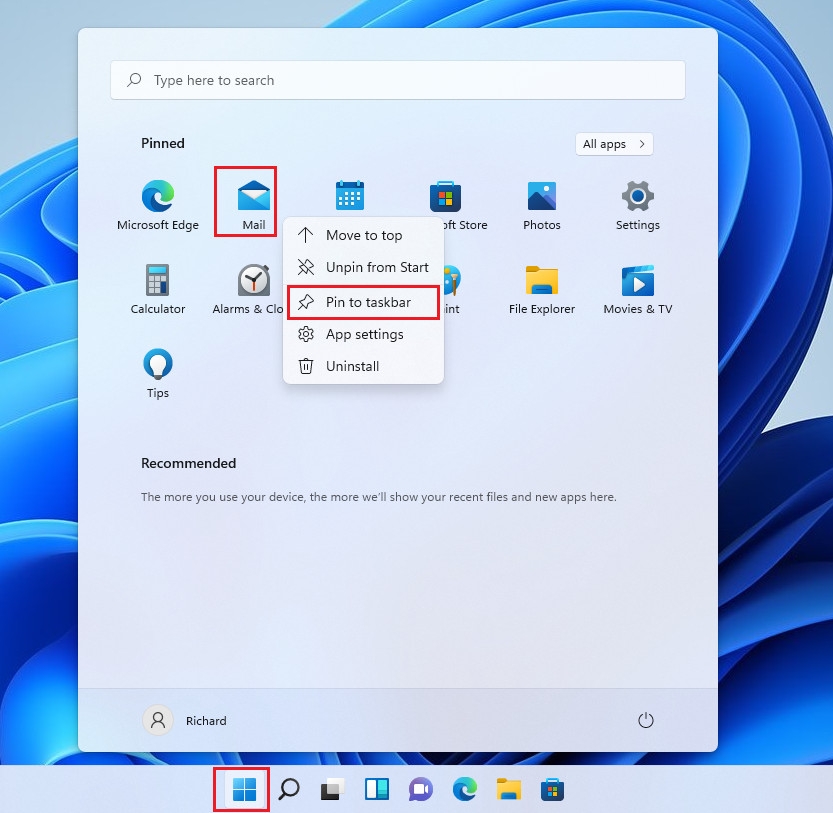
Task: Open the Calendar app
Action: pyautogui.click(x=349, y=196)
